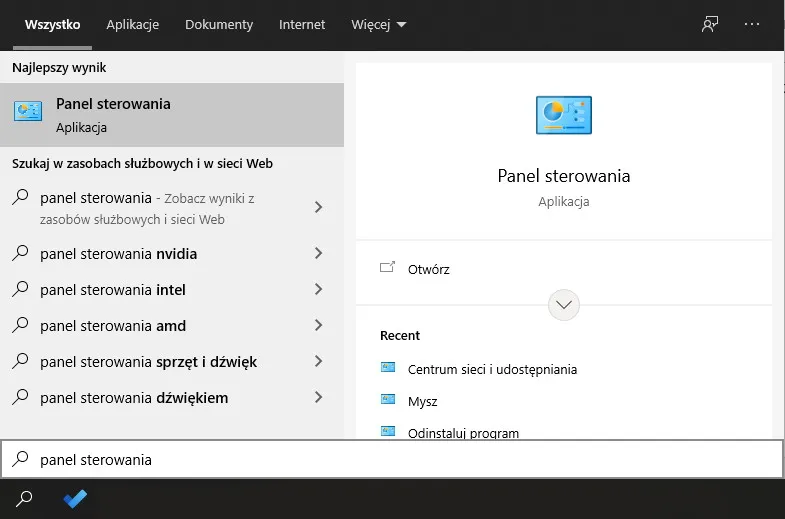This screenshot has height=519, width=785.
Task: Click the Otwórz open icon
Action: [x=388, y=268]
